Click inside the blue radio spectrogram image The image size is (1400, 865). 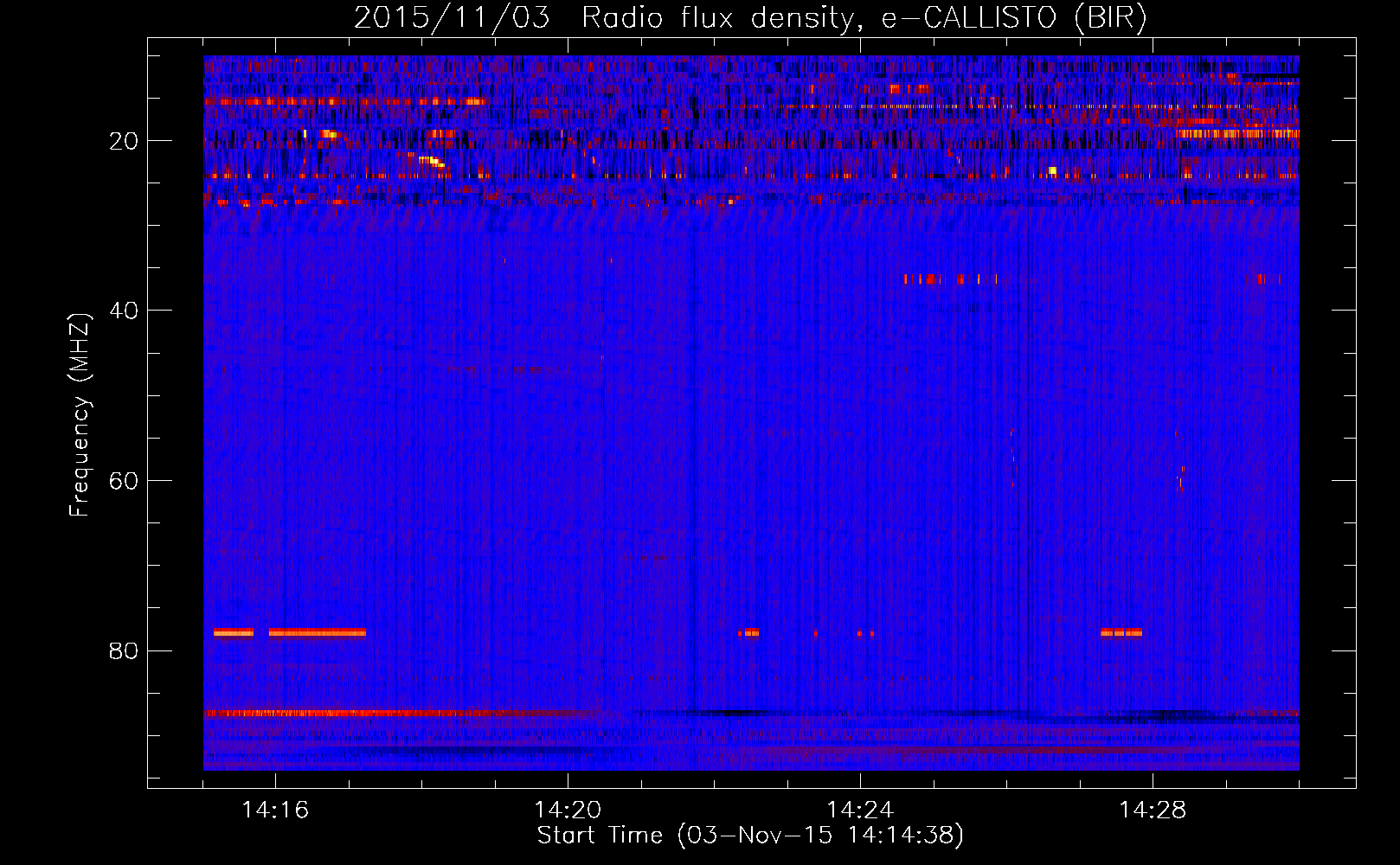751,413
